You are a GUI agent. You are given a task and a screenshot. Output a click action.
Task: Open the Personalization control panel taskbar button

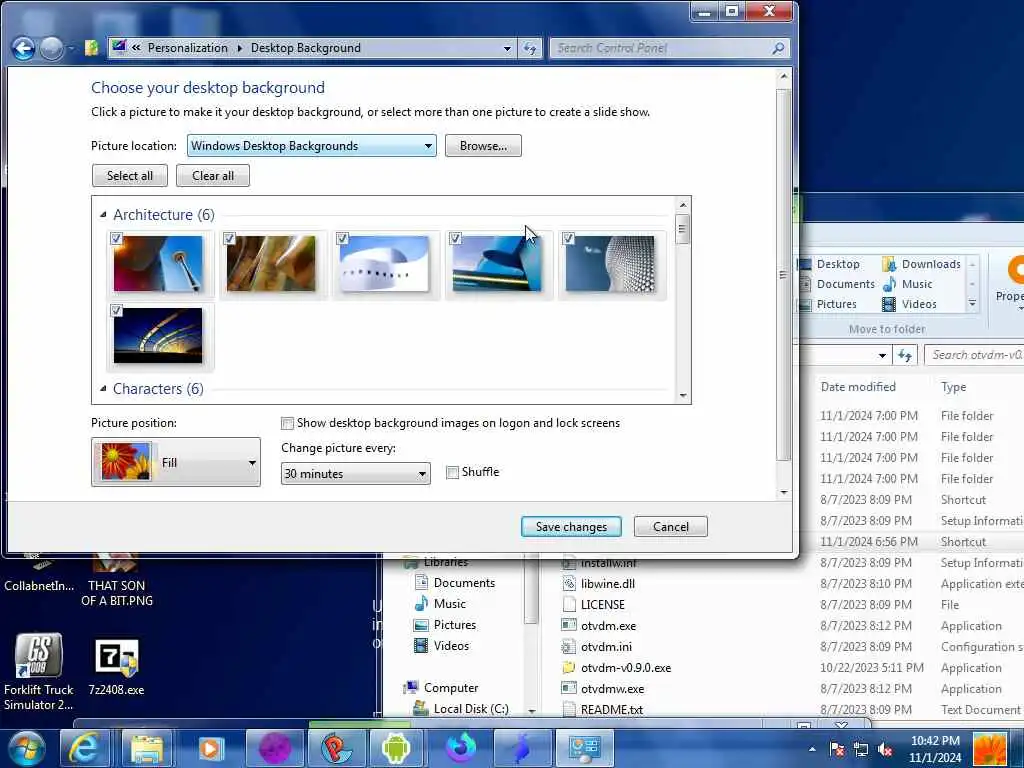coord(584,748)
